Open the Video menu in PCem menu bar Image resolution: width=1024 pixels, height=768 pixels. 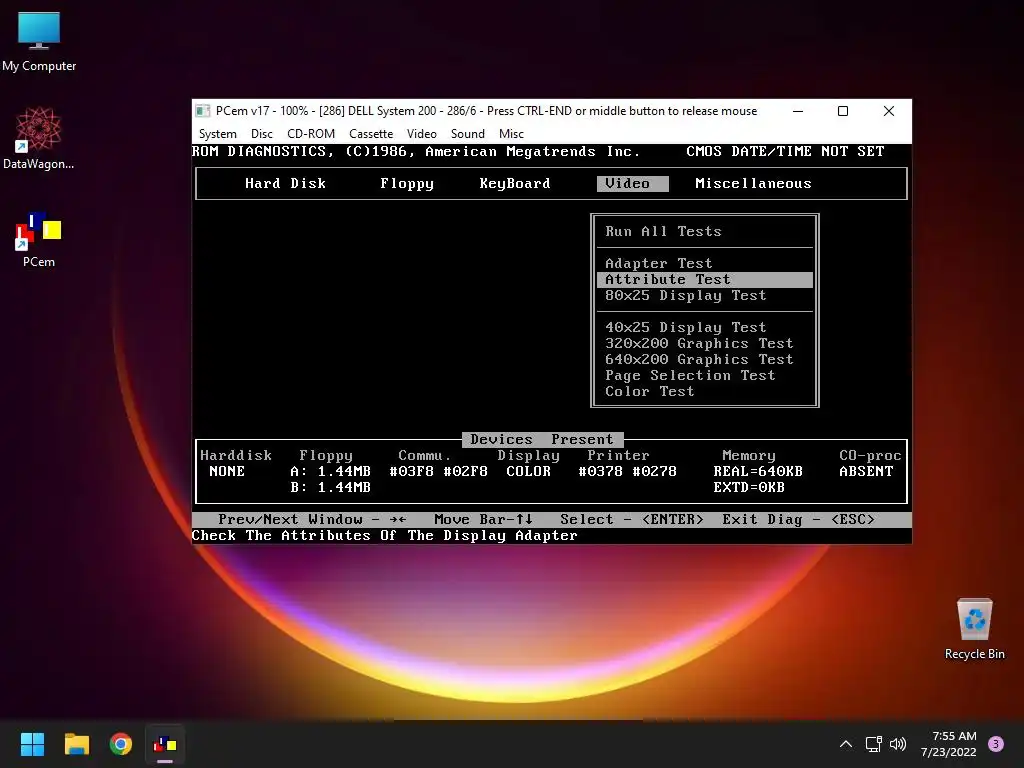click(x=422, y=134)
